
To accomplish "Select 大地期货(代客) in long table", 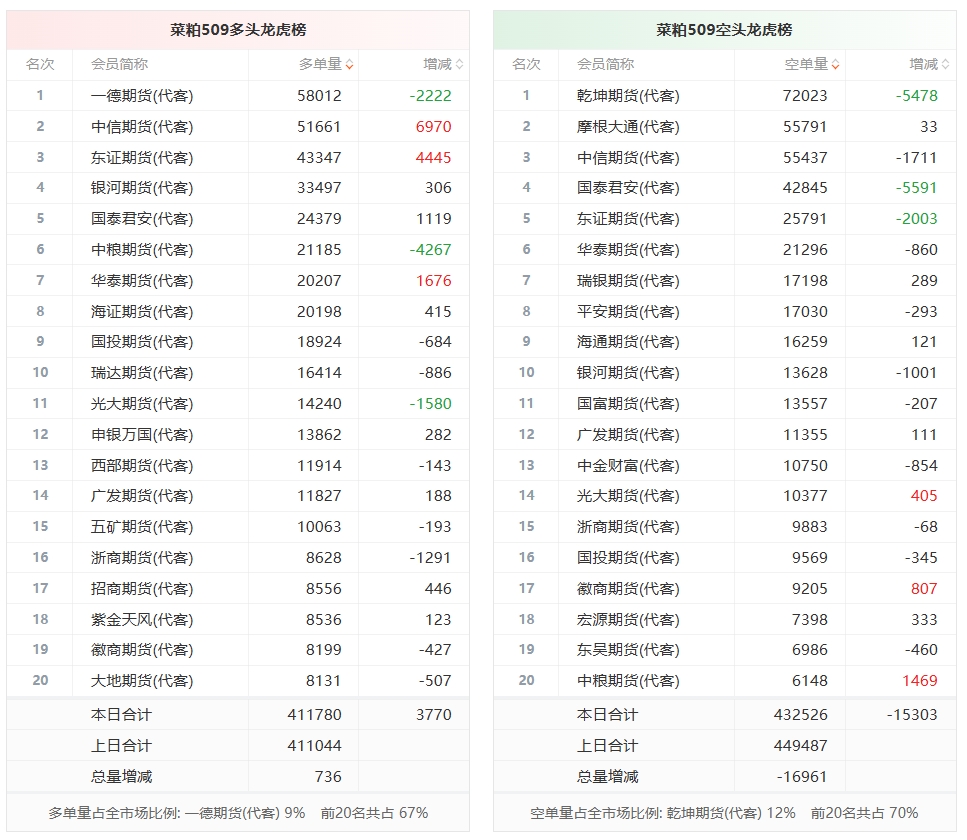I will click(x=142, y=680).
